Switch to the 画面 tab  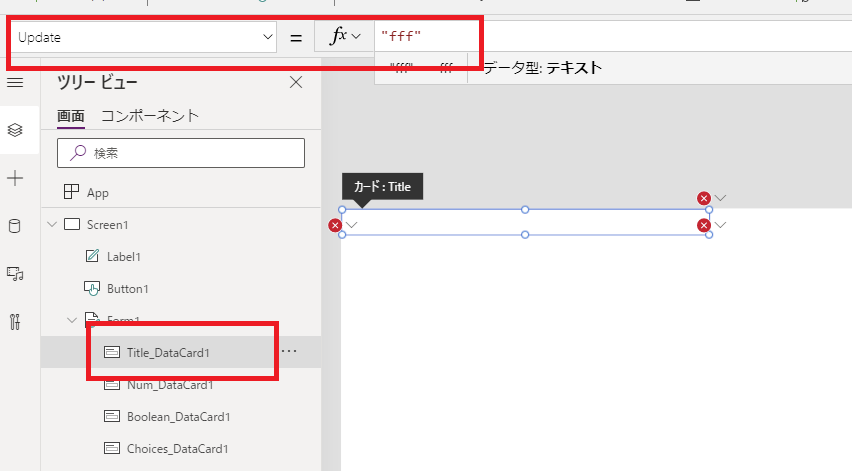point(71,116)
